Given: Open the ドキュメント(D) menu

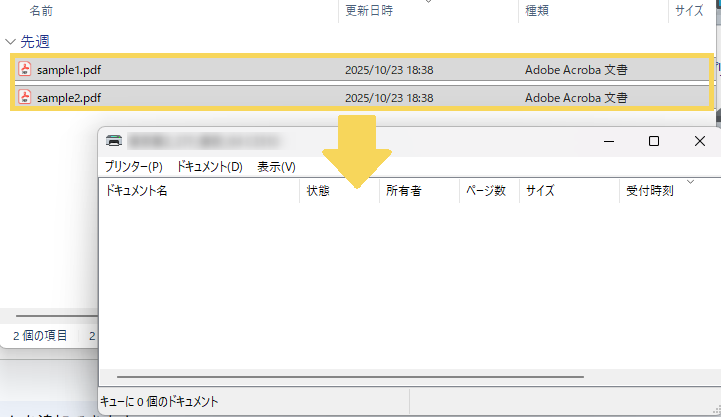Looking at the screenshot, I should 209,167.
